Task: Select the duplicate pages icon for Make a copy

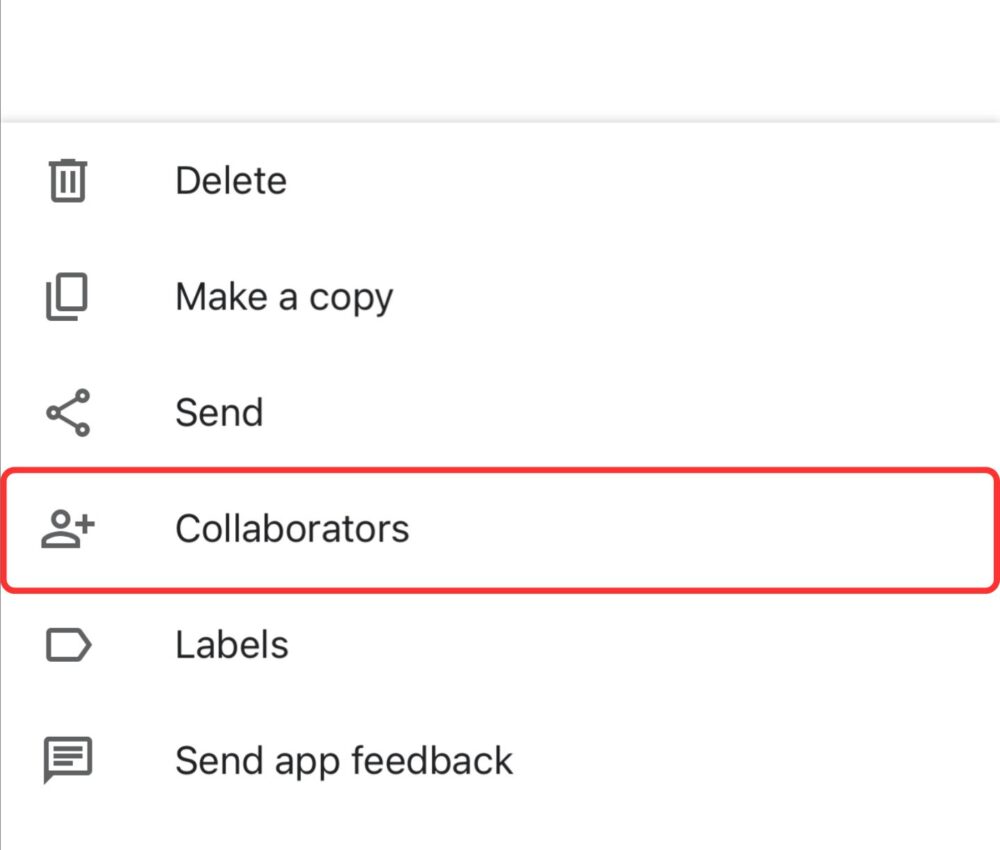Action: pos(65,296)
